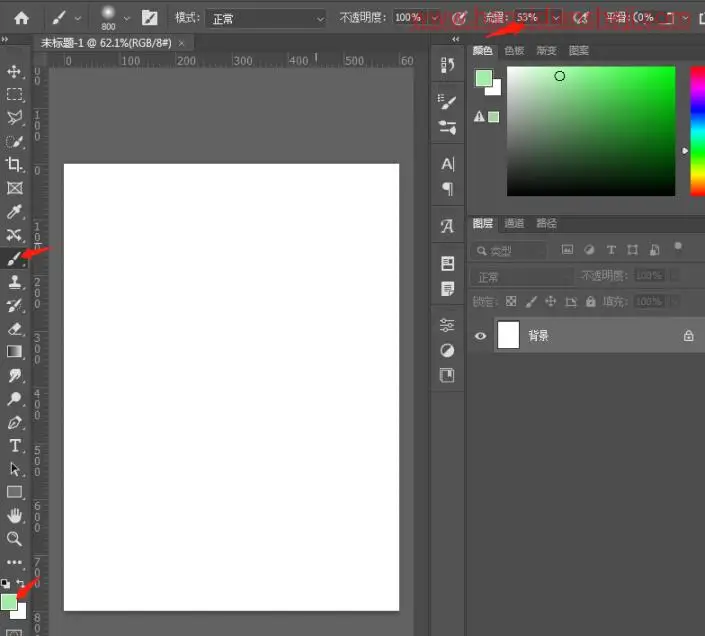Toggle lock transparent pixels in layers panel
This screenshot has width=705, height=636.
point(511,301)
